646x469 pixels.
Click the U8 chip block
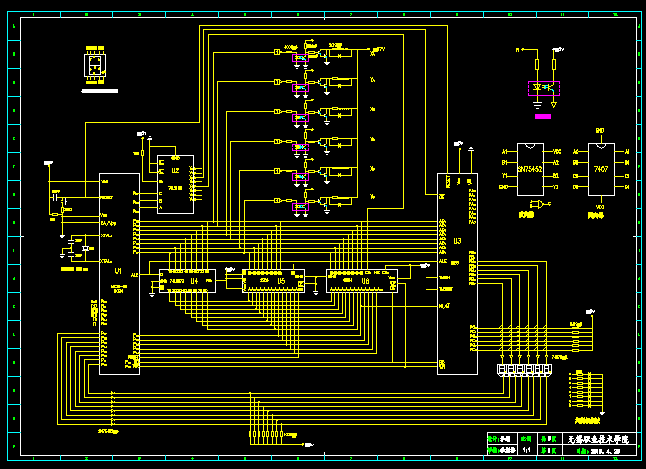pos(362,281)
